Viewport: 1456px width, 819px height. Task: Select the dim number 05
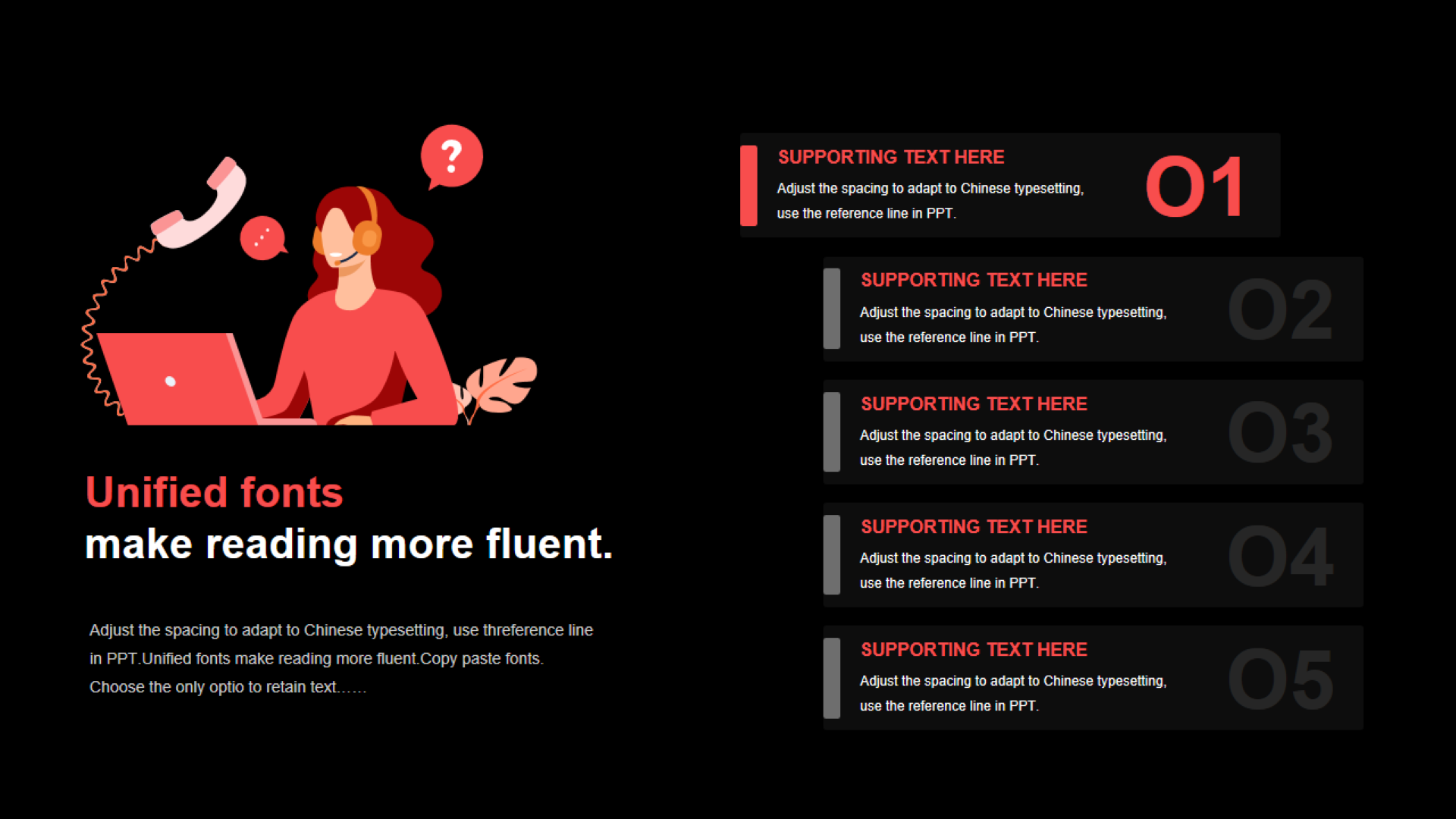pos(1281,679)
